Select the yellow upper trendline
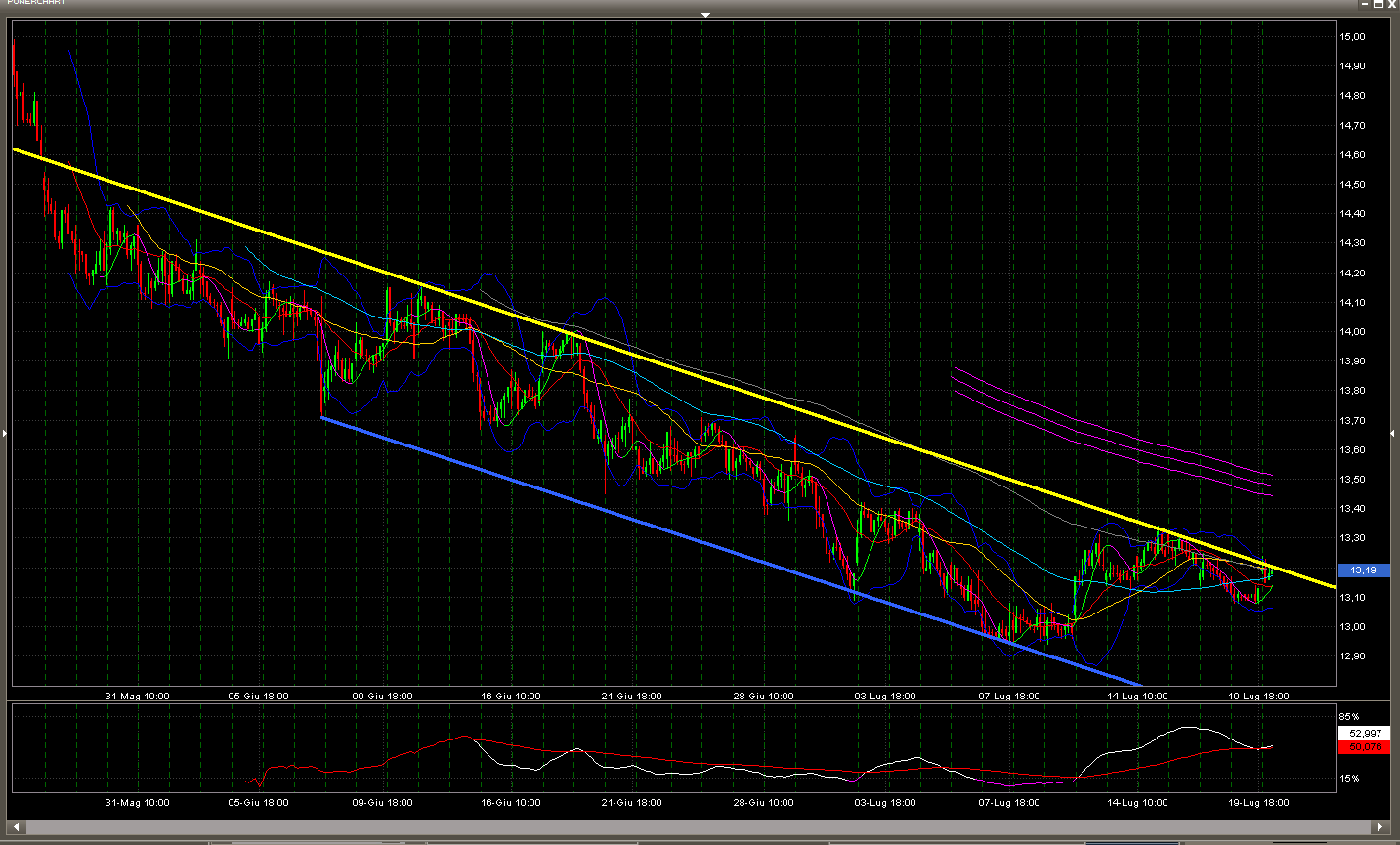This screenshot has height=845, width=1400. (x=674, y=368)
